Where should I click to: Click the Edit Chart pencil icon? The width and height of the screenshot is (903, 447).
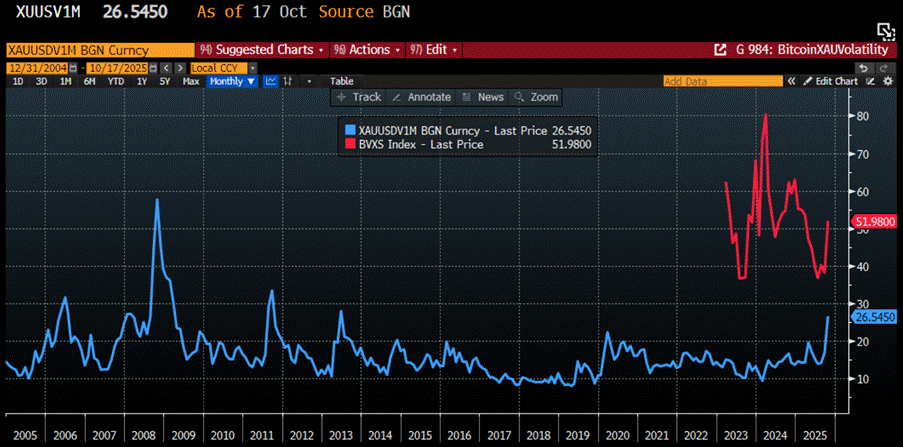tap(808, 81)
